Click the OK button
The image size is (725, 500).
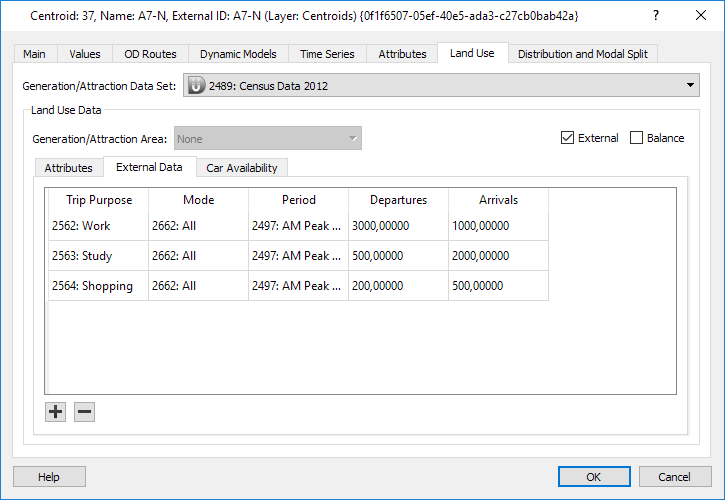pos(594,477)
